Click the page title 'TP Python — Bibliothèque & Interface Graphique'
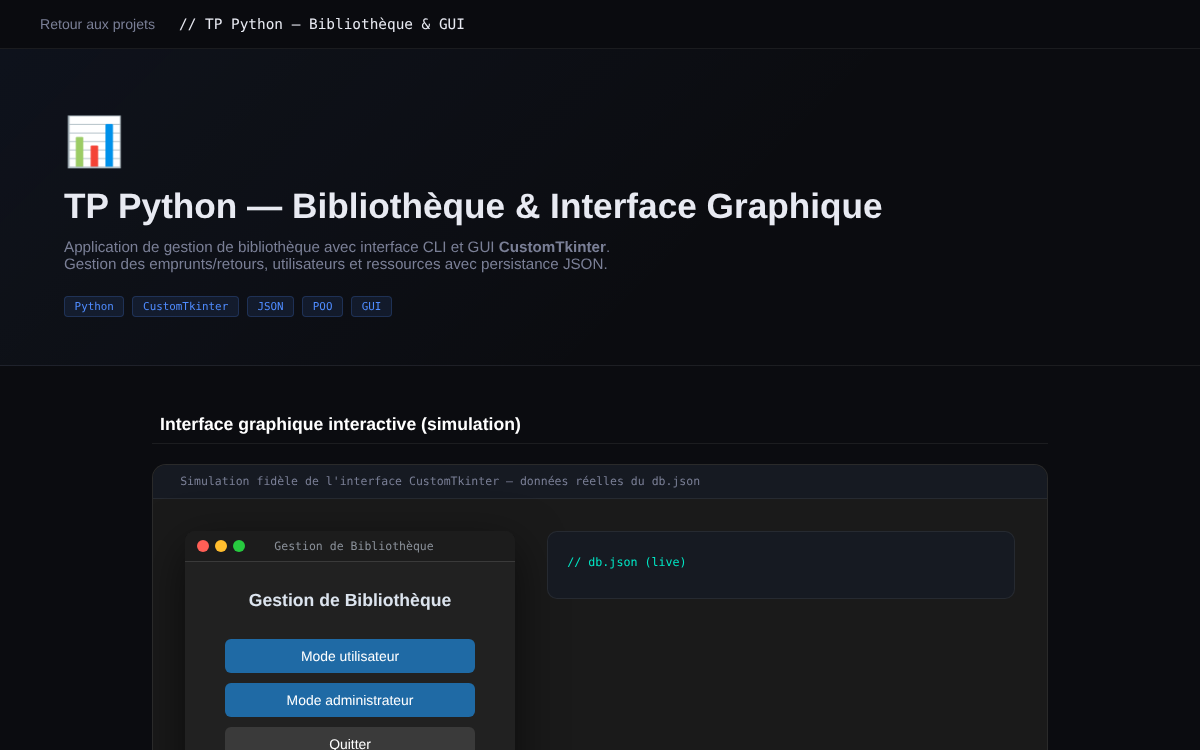The width and height of the screenshot is (1200, 750). click(x=473, y=206)
